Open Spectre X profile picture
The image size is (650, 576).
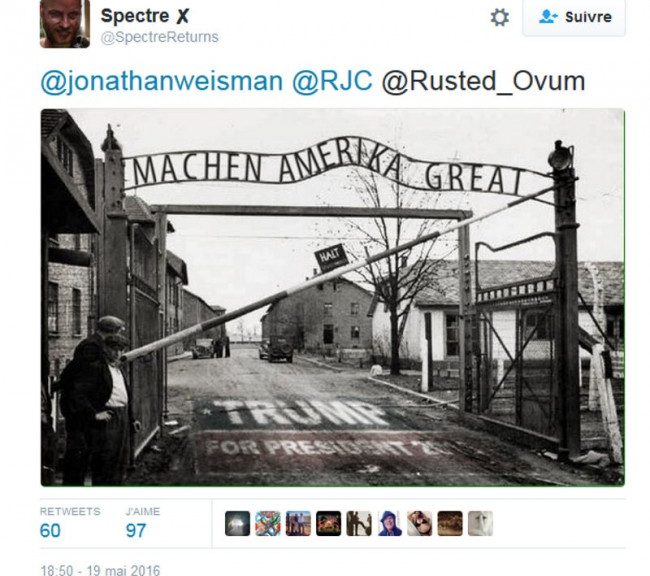point(65,24)
